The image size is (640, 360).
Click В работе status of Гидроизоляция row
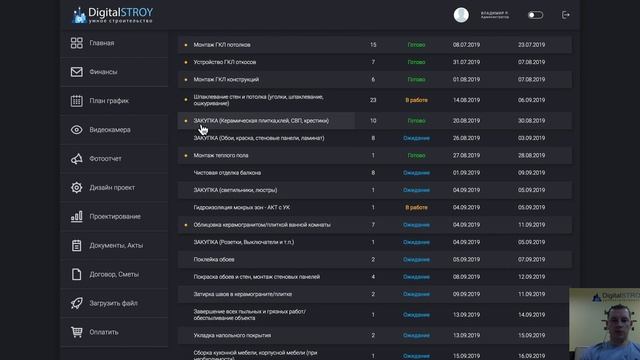point(416,207)
